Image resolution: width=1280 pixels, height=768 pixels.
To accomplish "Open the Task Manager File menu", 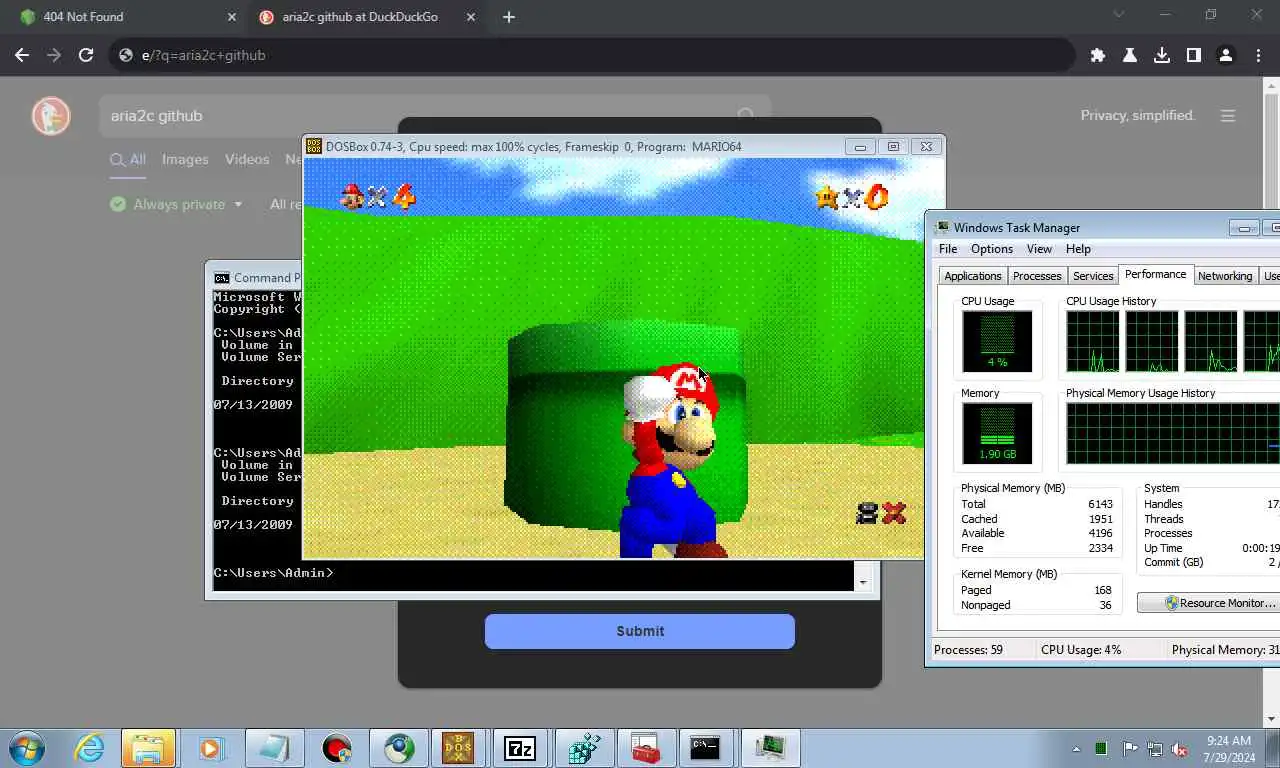I will 948,249.
